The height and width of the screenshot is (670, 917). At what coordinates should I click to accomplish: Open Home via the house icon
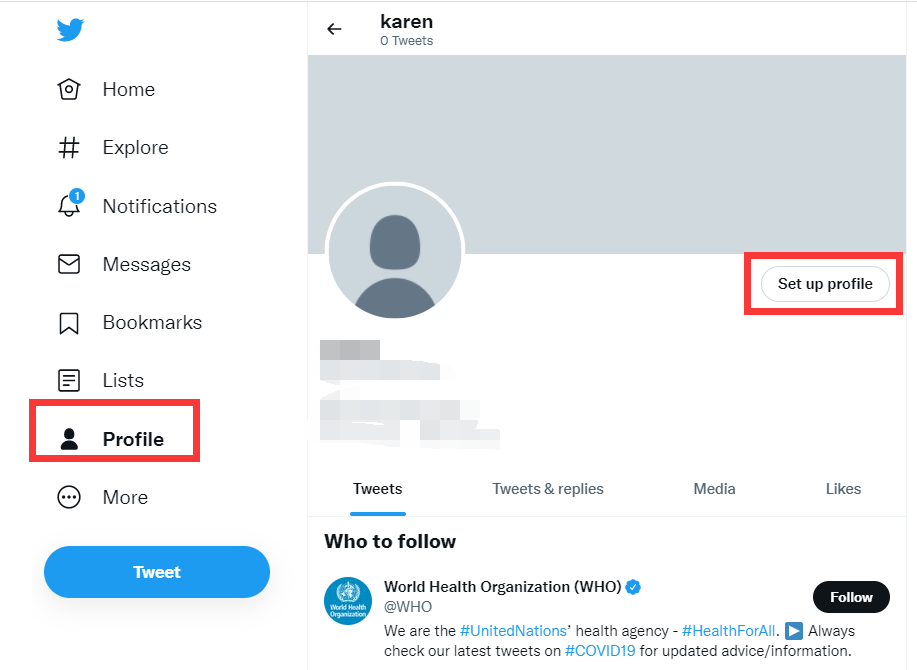[69, 90]
